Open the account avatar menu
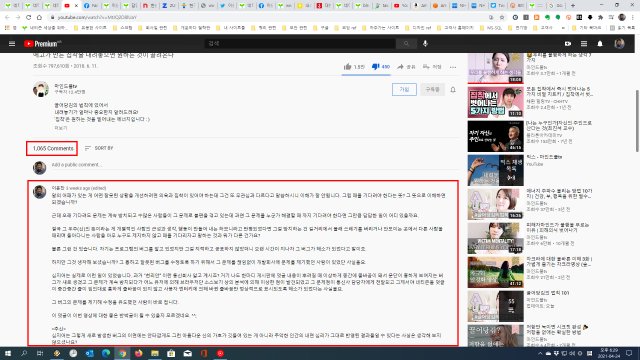 619,44
